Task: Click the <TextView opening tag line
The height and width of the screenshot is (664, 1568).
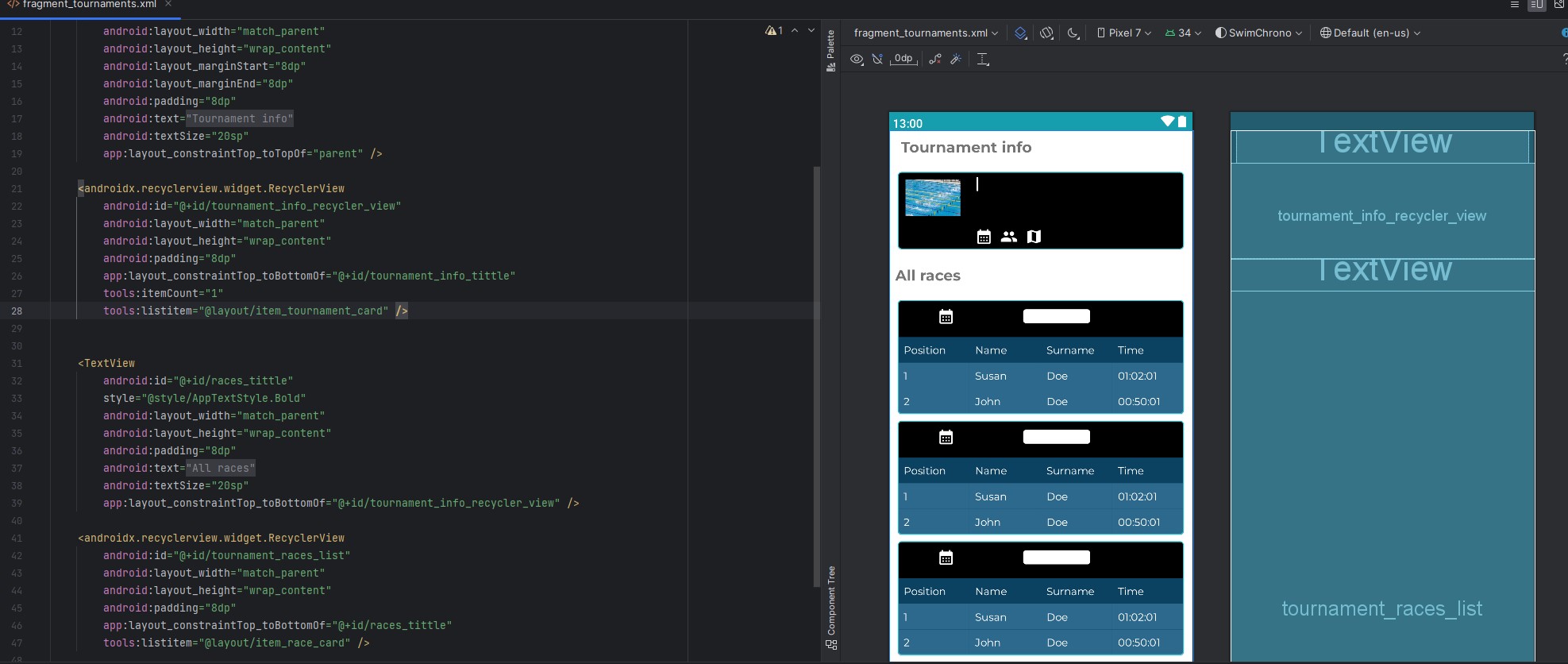Action: click(106, 363)
